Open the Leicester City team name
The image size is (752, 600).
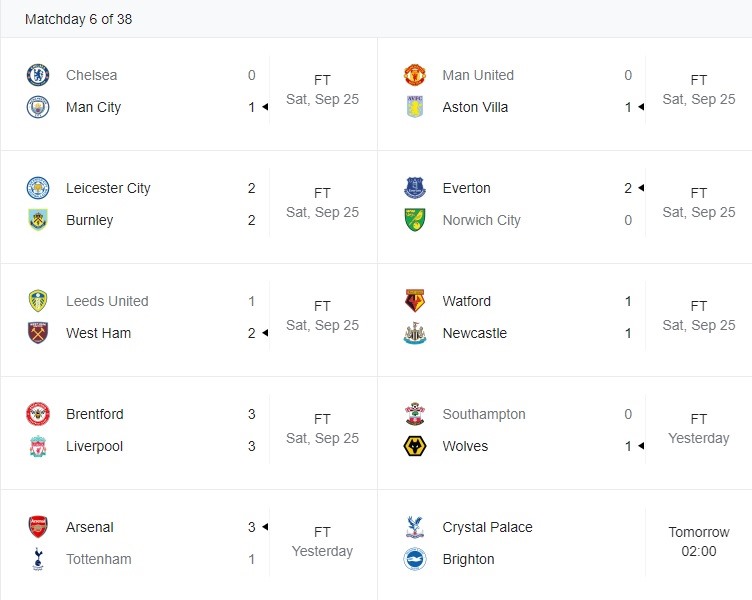(x=108, y=188)
